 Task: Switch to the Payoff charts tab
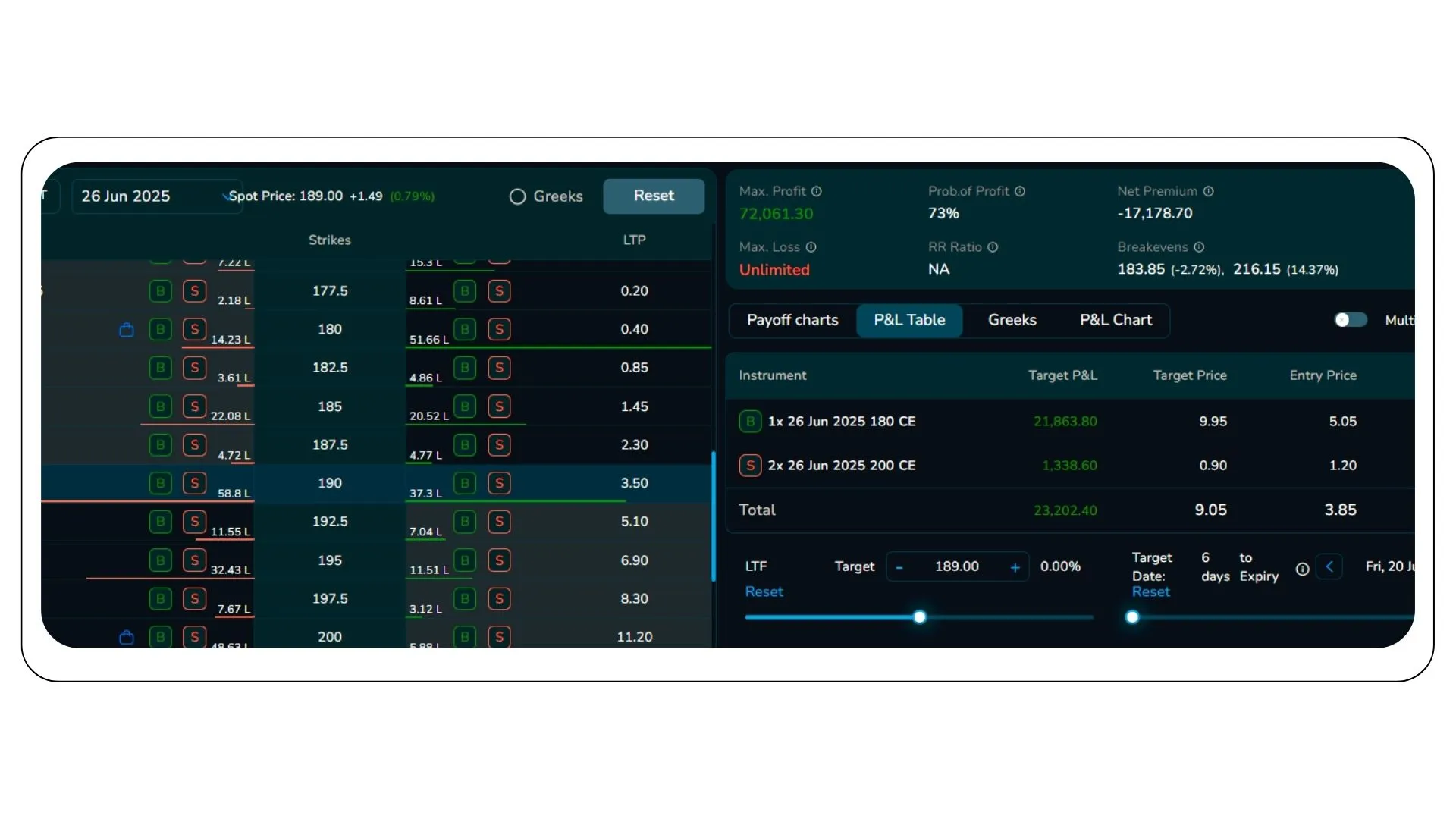792,320
